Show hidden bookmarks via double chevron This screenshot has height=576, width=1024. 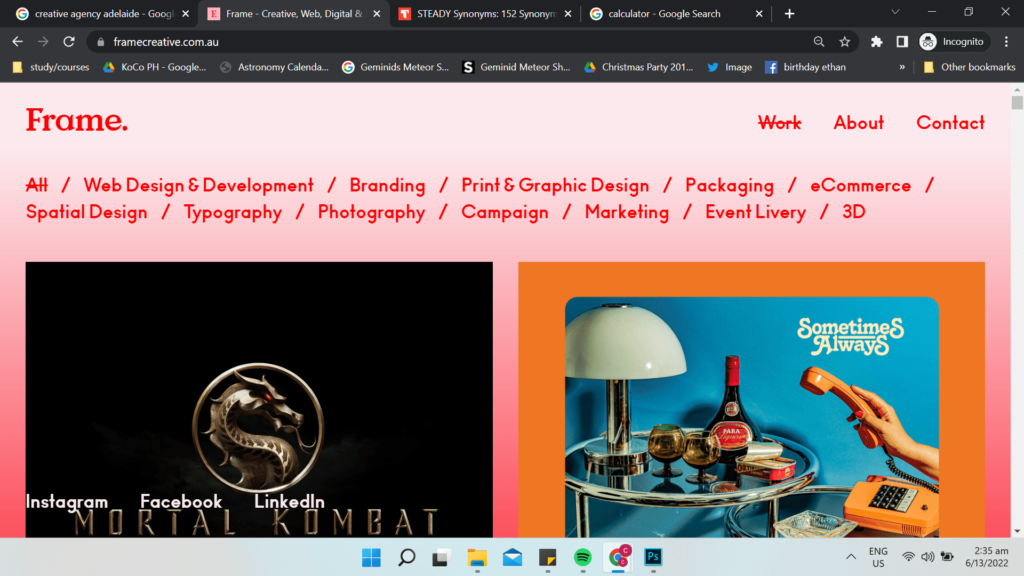902,67
